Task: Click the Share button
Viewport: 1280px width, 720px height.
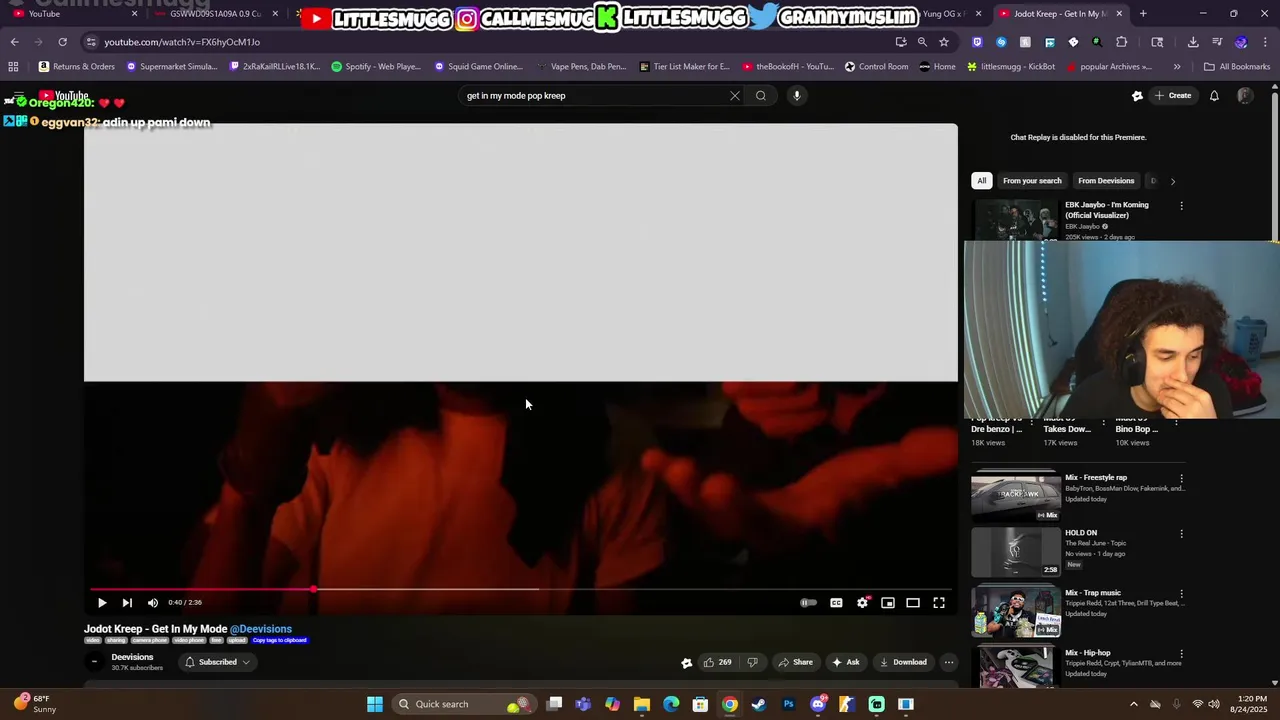Action: click(796, 662)
